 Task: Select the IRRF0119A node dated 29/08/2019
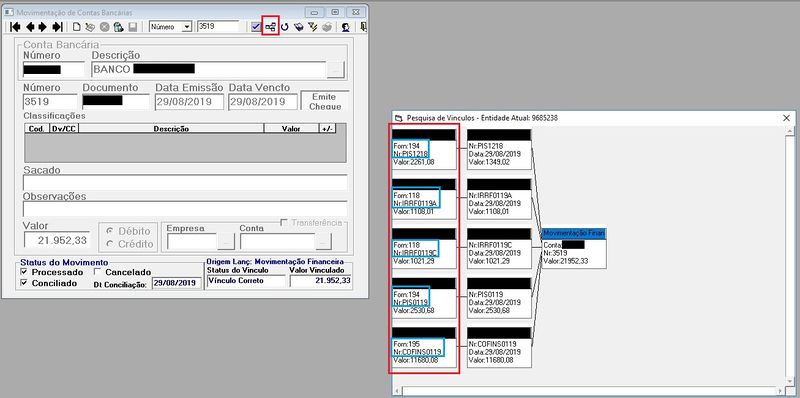(x=499, y=199)
